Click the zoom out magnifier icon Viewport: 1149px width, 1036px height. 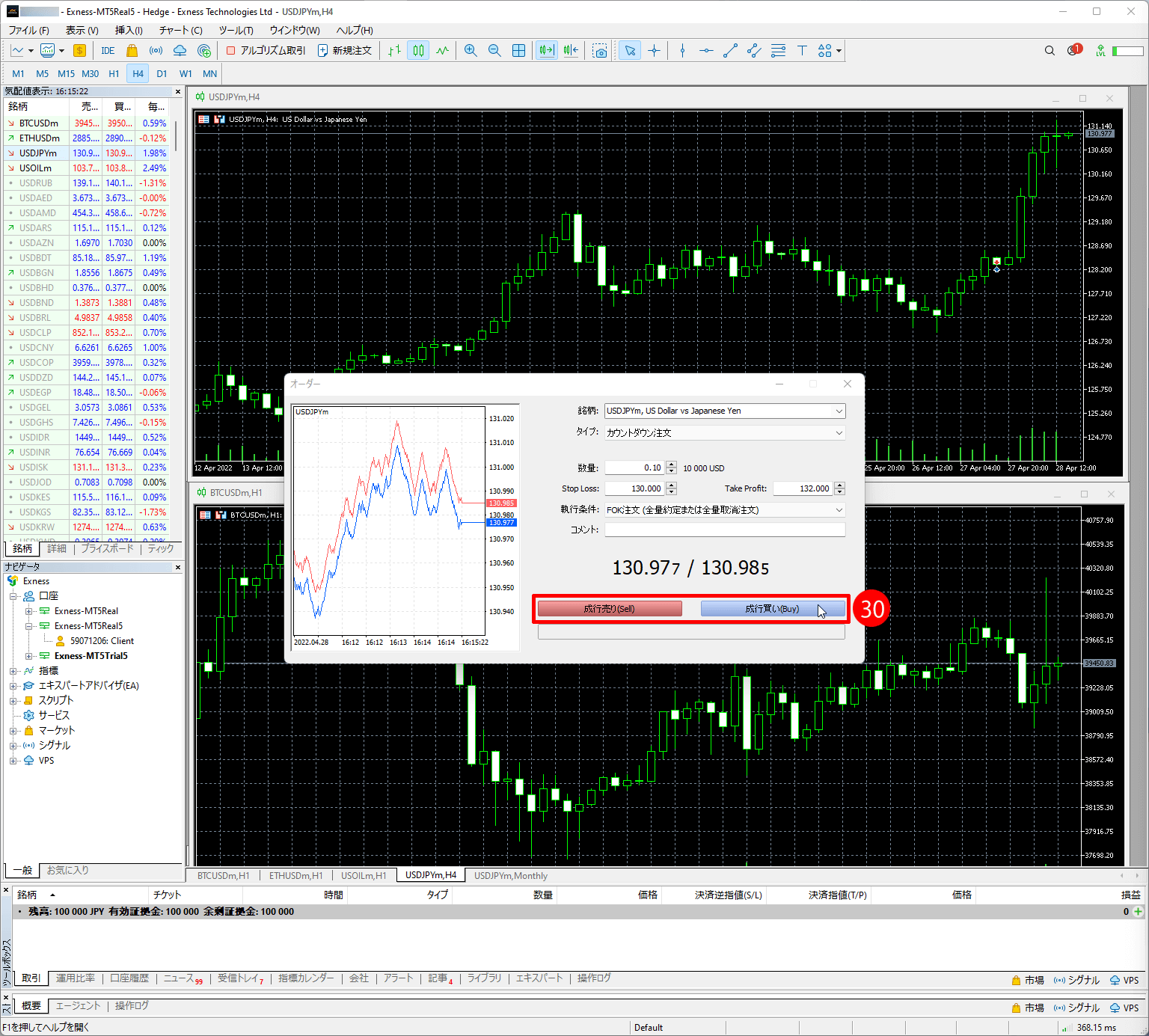pyautogui.click(x=494, y=50)
